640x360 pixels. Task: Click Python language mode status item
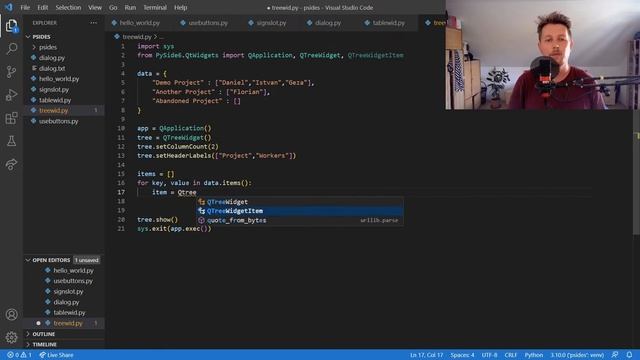533,355
